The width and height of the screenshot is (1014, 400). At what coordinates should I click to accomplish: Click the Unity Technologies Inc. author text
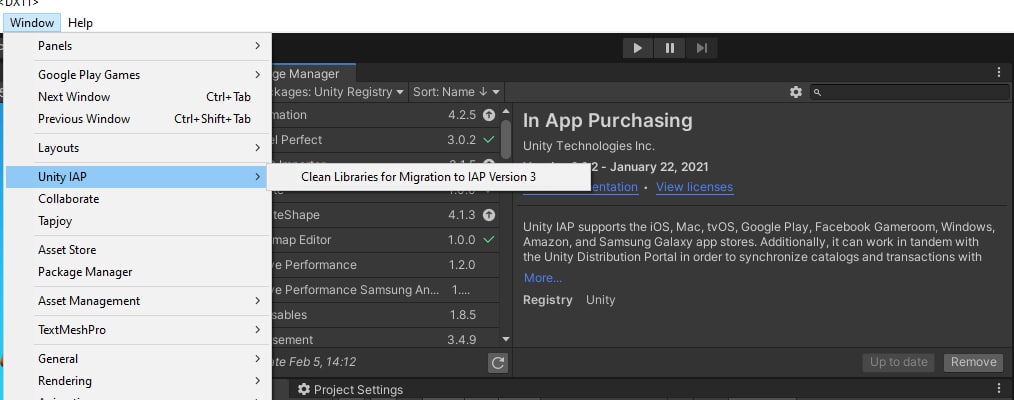(588, 146)
